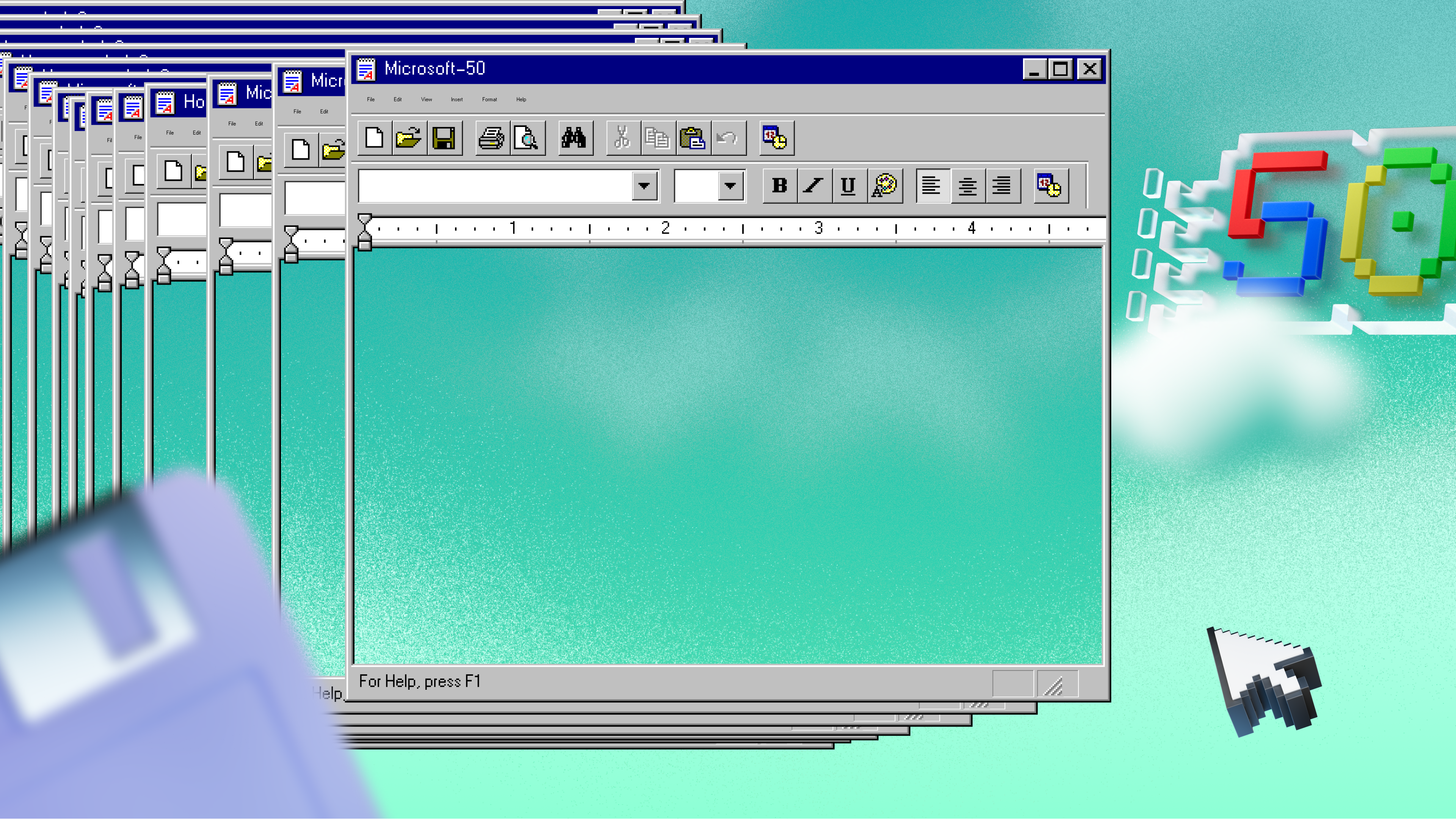Click New icon in the 'Mic' window
The image size is (1456, 819).
[236, 162]
